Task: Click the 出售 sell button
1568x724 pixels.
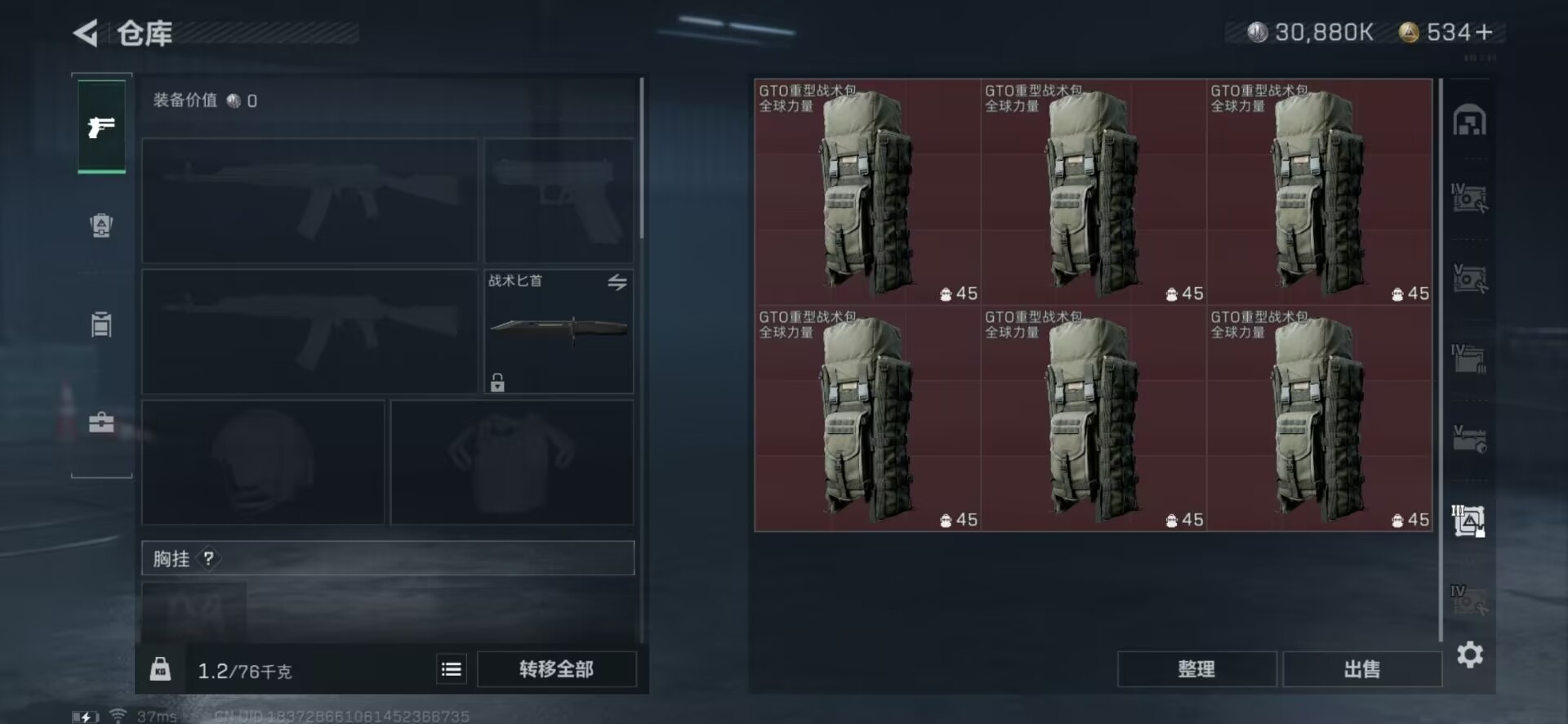Action: click(1362, 669)
